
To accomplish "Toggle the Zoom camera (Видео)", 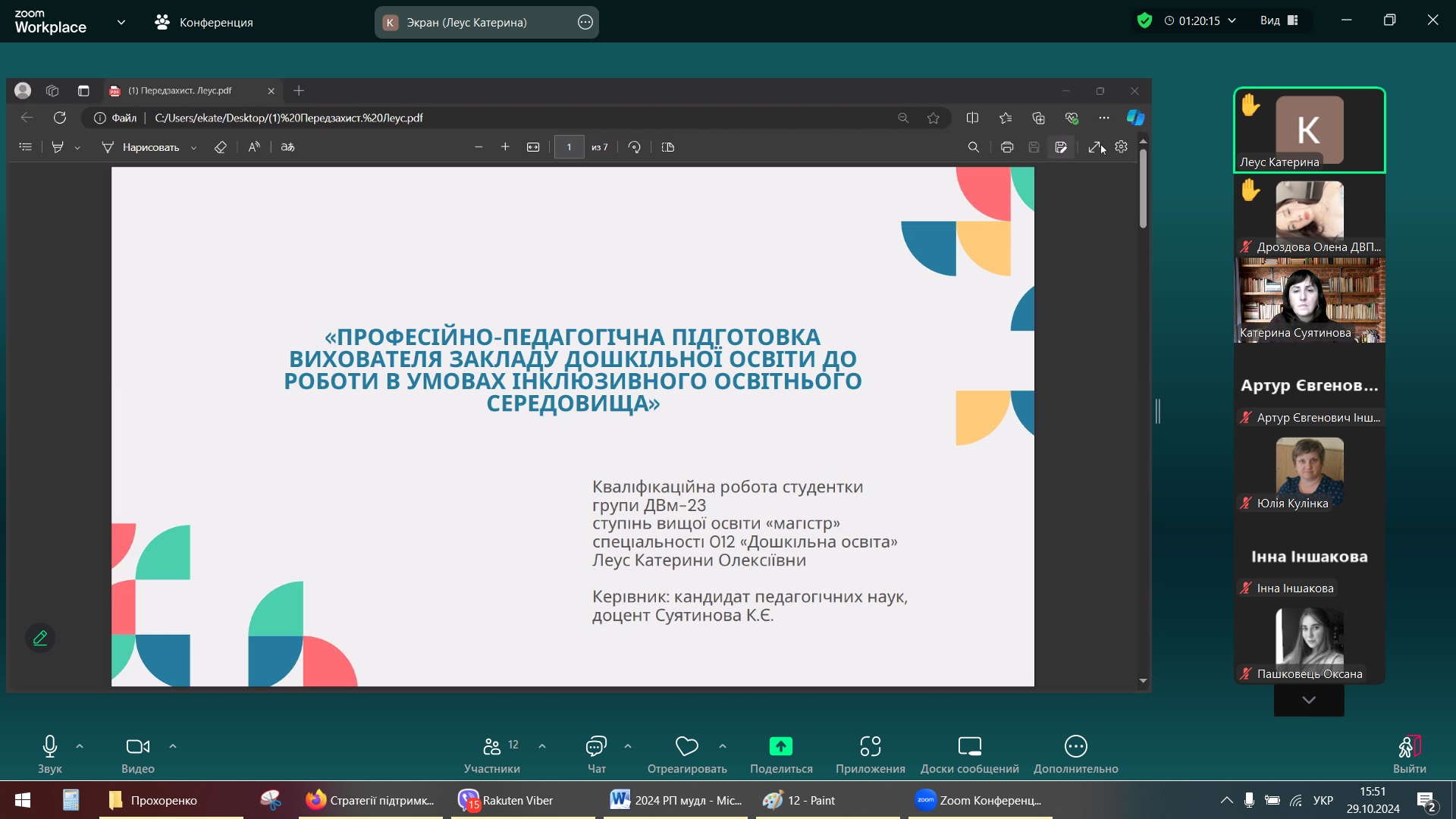I will tap(138, 754).
